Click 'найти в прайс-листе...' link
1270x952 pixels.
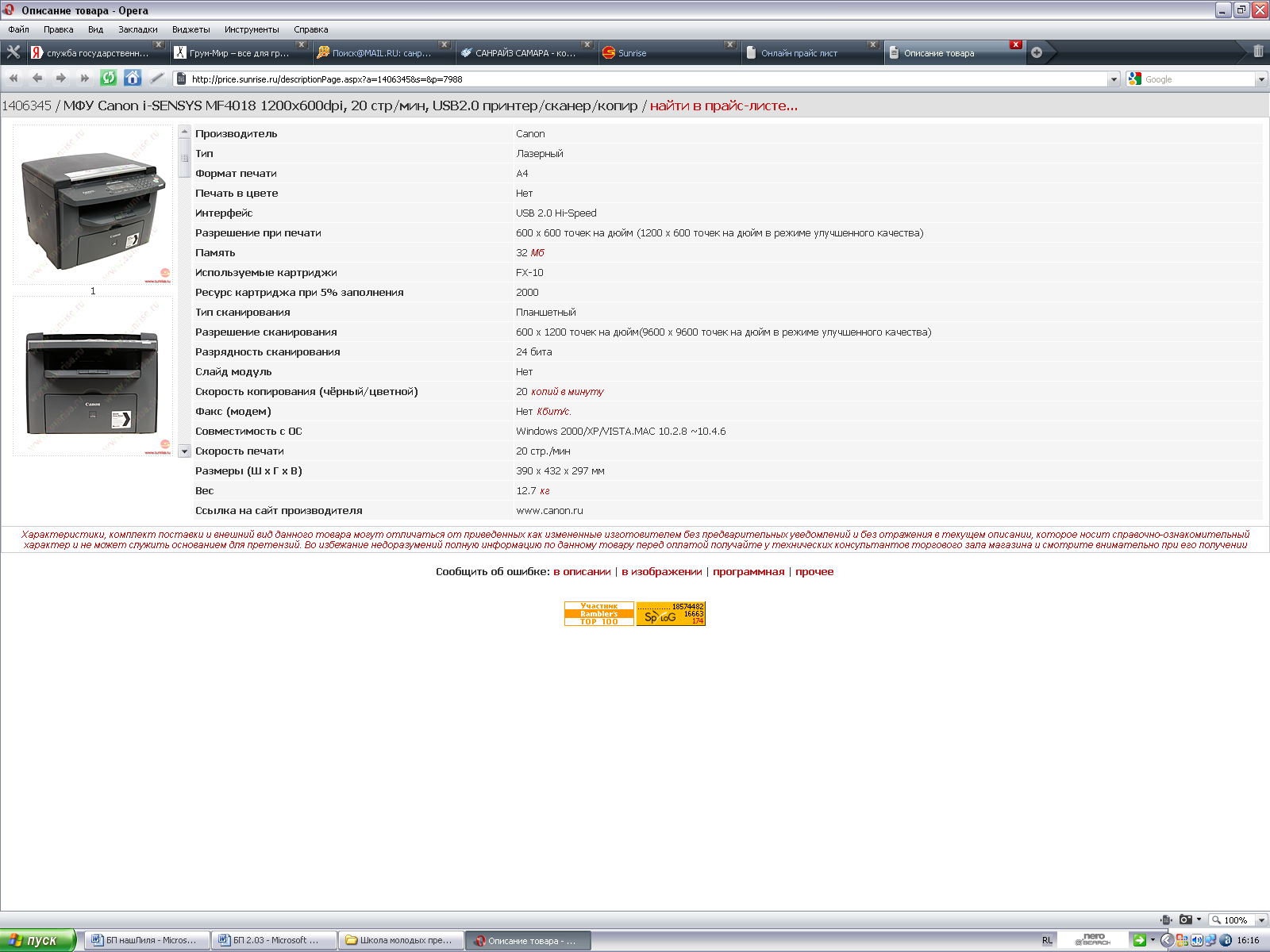tap(724, 106)
